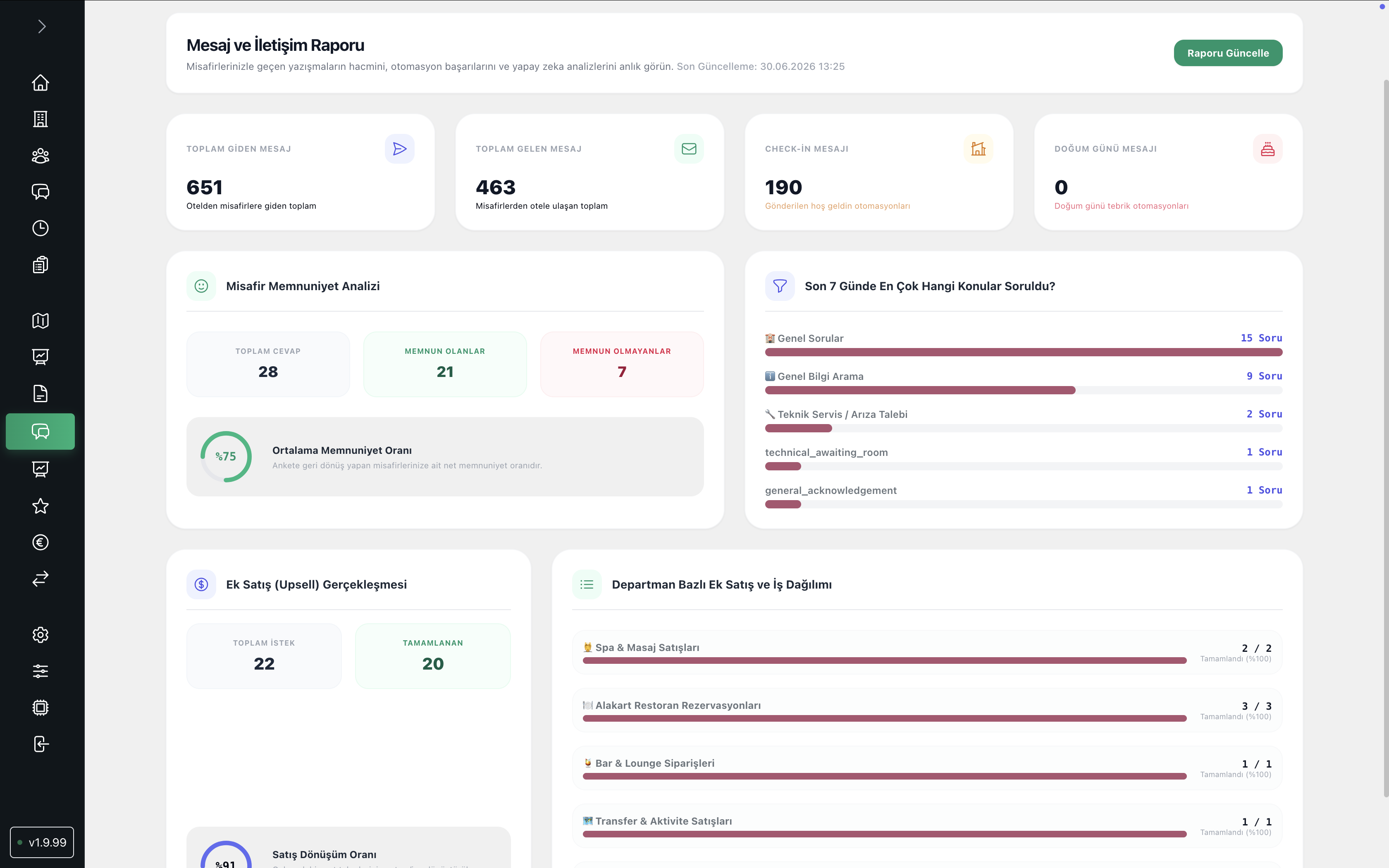This screenshot has width=1389, height=868.
Task: Open the guests group icon in sidebar
Action: click(x=40, y=155)
